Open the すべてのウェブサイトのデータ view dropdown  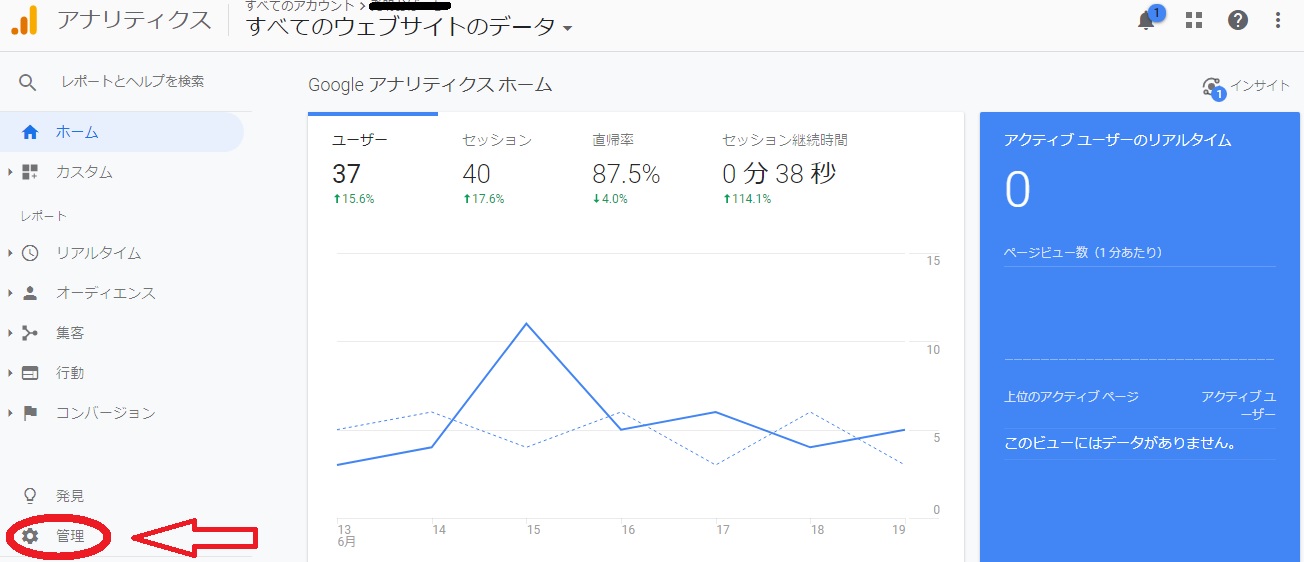410,28
